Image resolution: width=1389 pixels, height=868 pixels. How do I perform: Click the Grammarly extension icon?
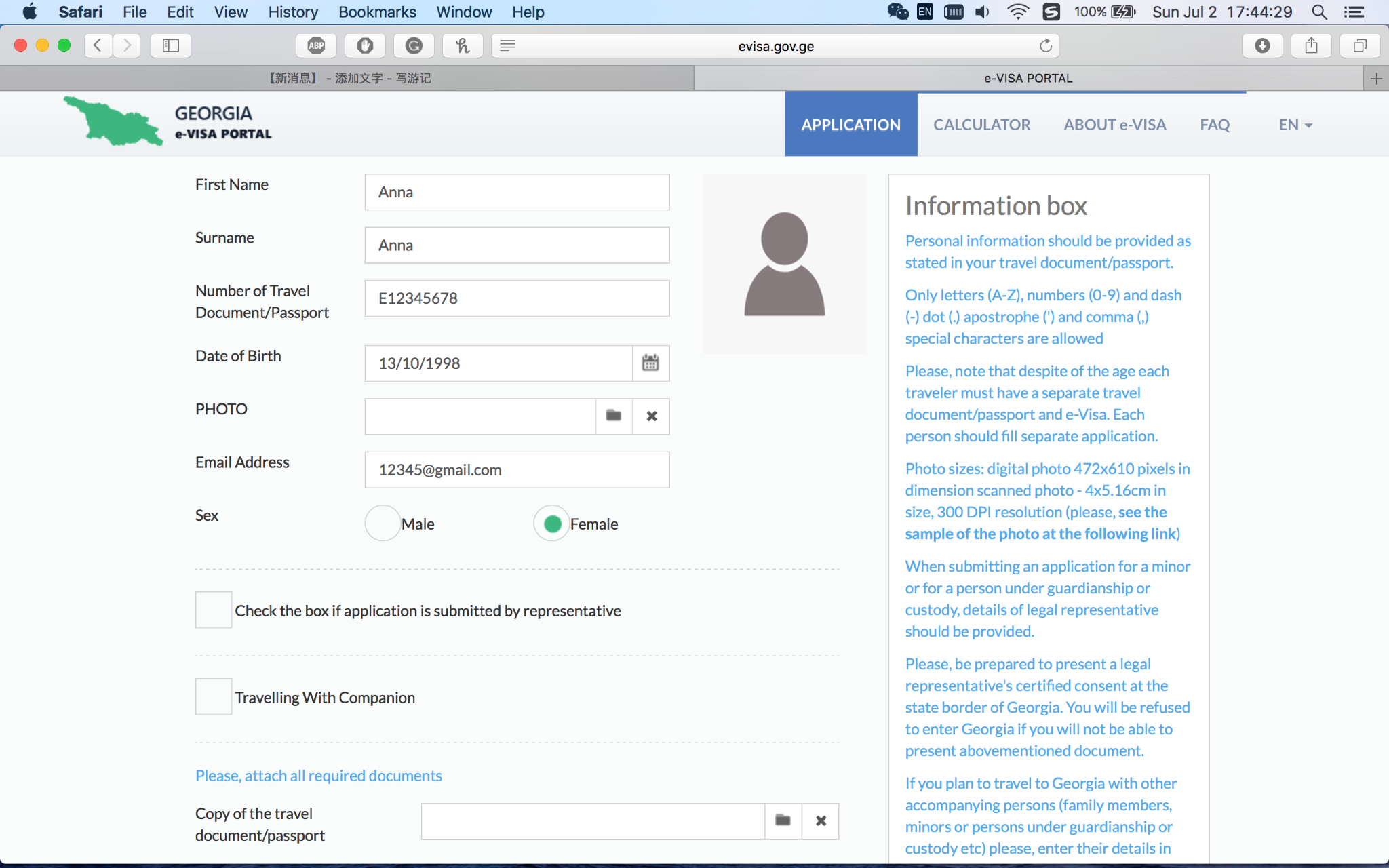tap(414, 45)
